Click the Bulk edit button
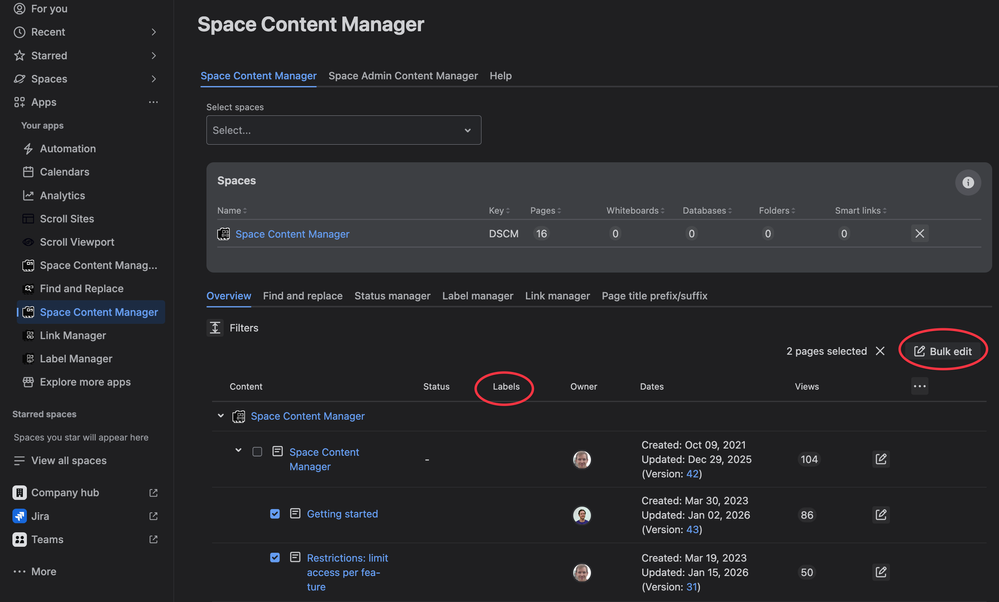This screenshot has width=999, height=602. (x=943, y=351)
